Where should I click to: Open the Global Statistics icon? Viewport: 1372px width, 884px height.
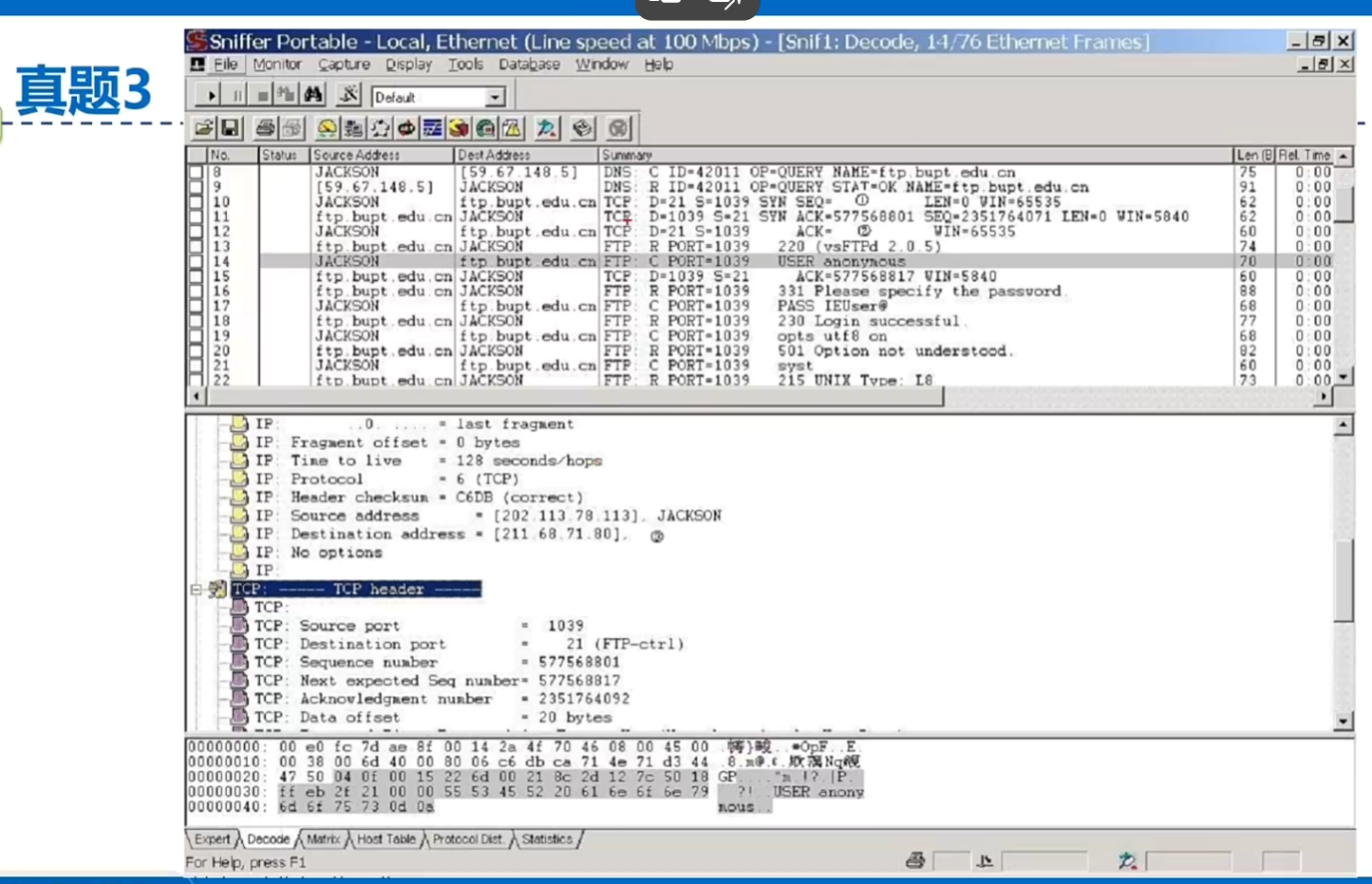click(485, 128)
